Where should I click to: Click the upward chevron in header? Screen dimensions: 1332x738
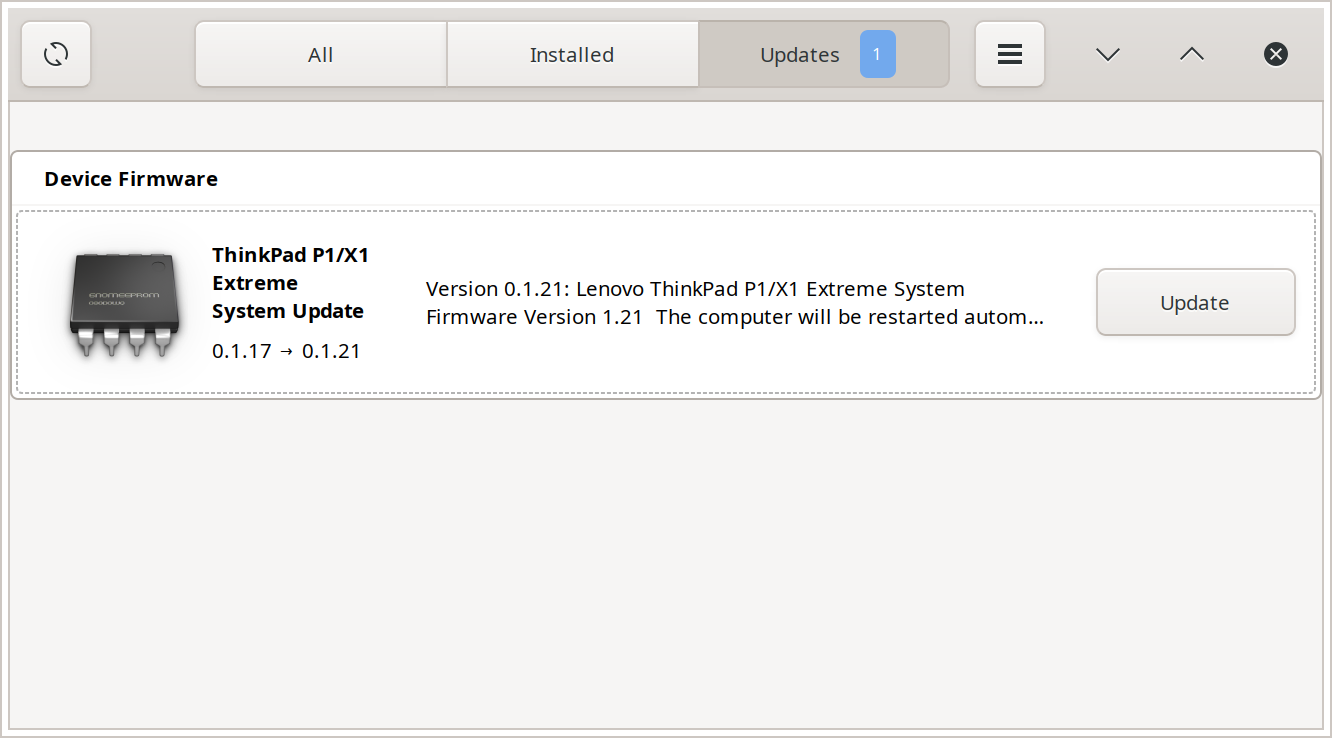click(1191, 54)
